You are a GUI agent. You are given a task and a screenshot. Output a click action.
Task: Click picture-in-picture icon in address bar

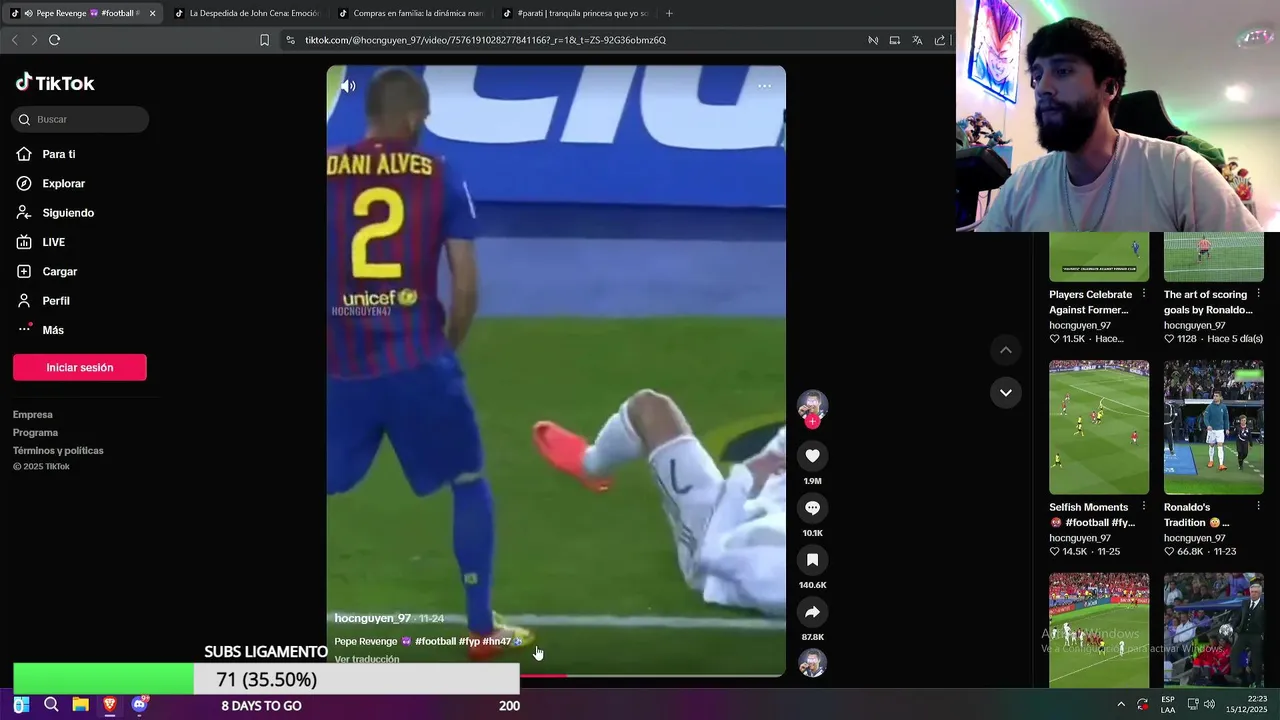tap(895, 40)
